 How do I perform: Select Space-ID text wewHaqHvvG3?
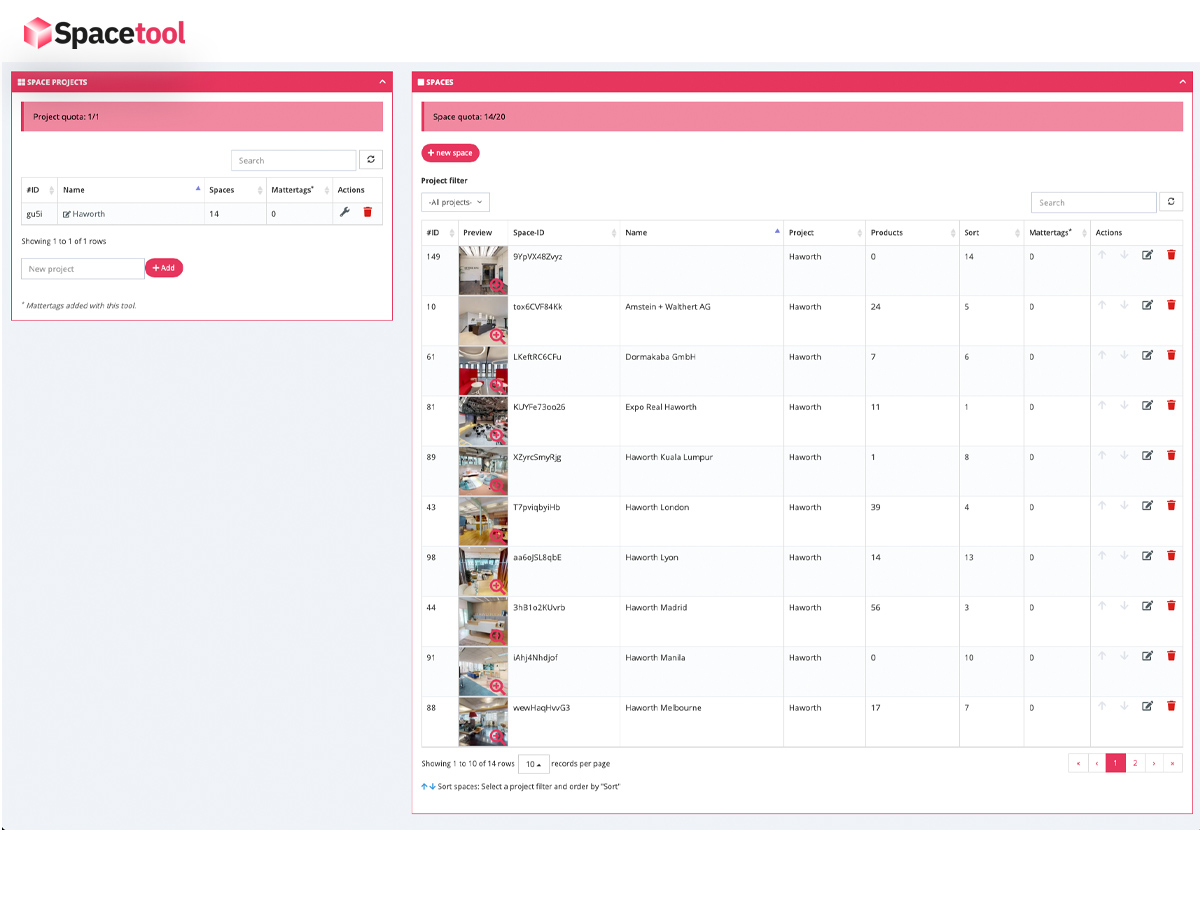coord(542,707)
